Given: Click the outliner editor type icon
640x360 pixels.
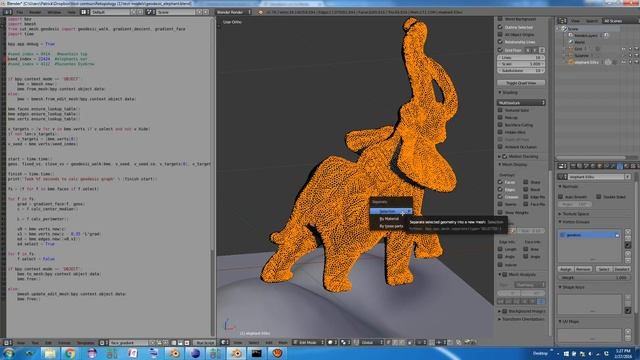Looking at the screenshot, I should point(562,20).
